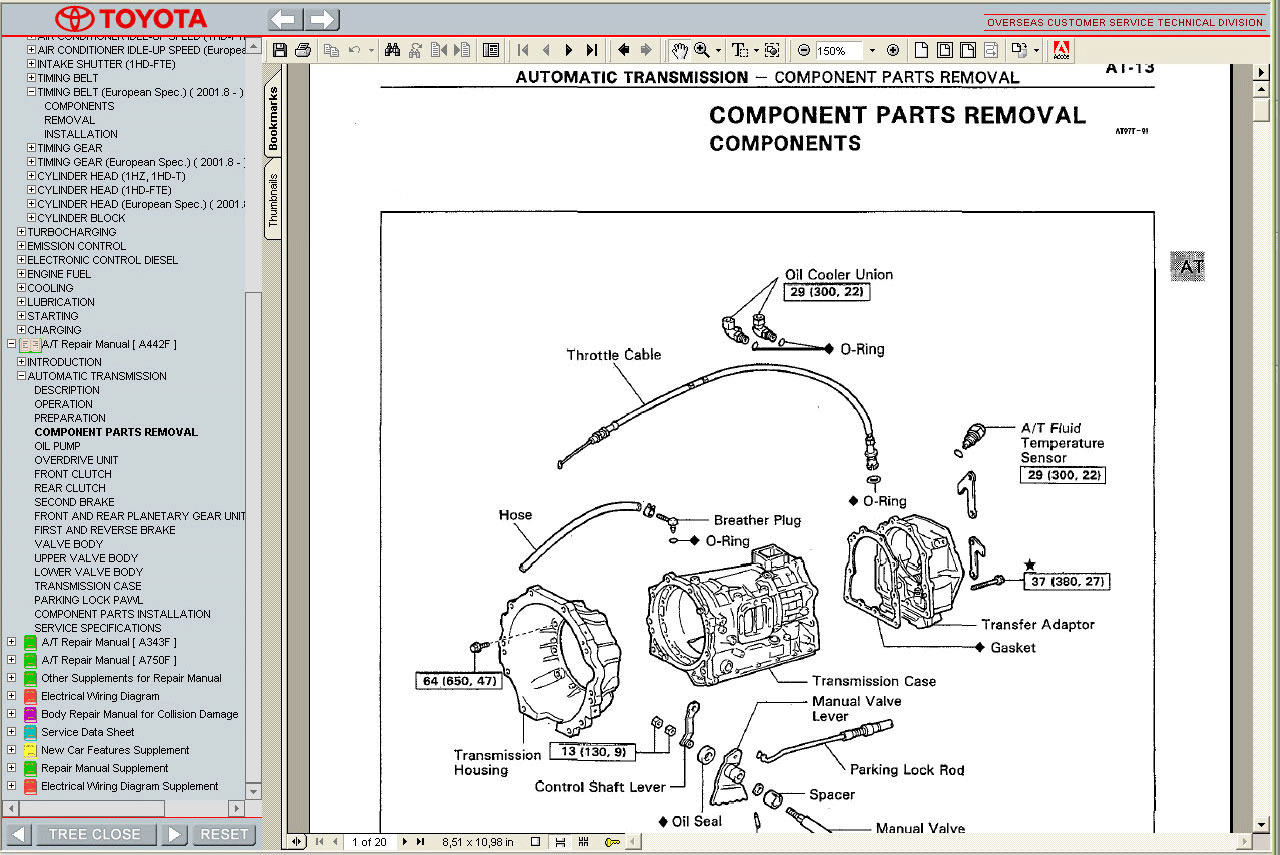Click the forward arrow in Toyota header
Image resolution: width=1280 pixels, height=855 pixels.
coord(322,19)
